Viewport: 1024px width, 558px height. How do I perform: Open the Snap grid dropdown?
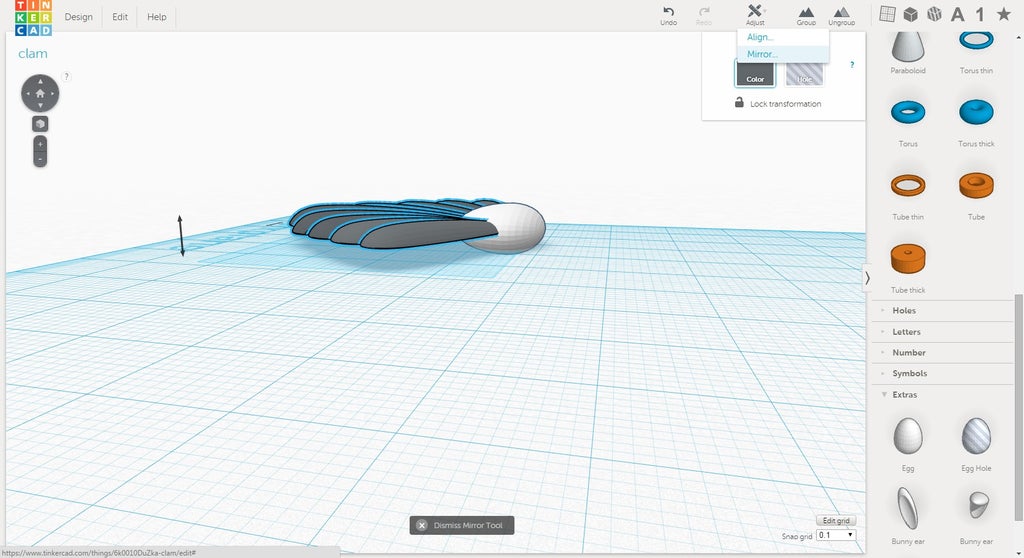coord(836,535)
